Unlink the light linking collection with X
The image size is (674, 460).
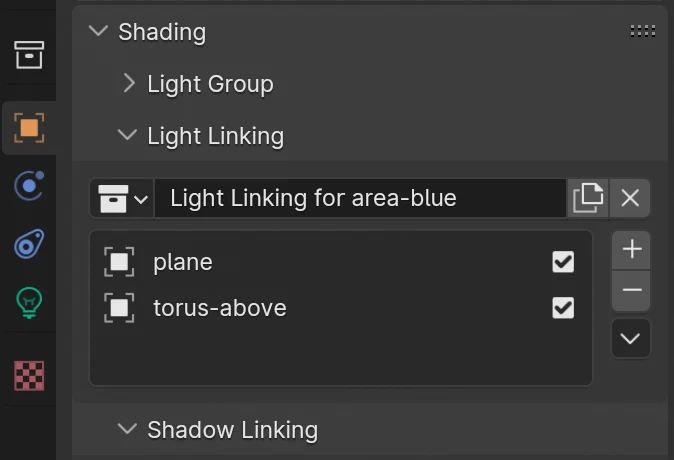pos(630,198)
